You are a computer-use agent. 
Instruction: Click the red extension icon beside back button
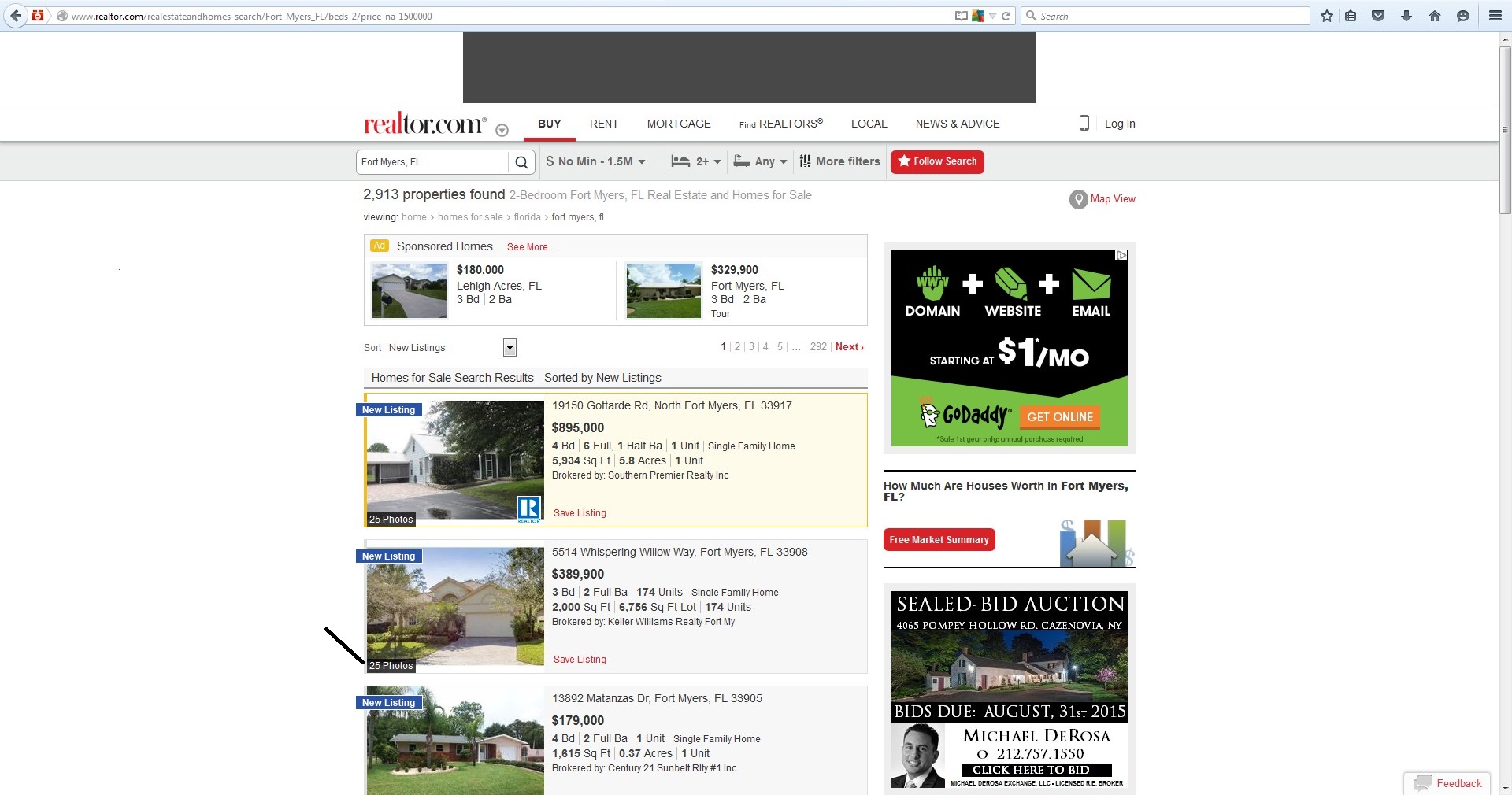click(37, 16)
